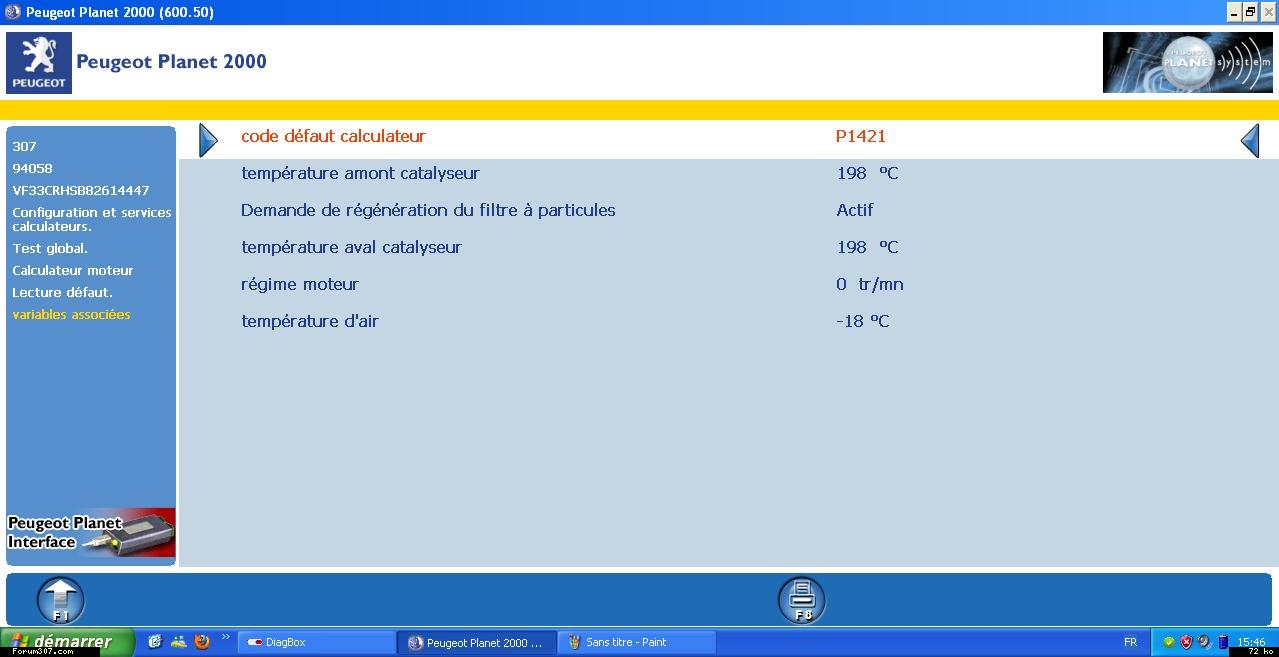Switch to Peugeot Planet 2000 taskbar button
Image resolution: width=1279 pixels, height=657 pixels.
[x=476, y=642]
